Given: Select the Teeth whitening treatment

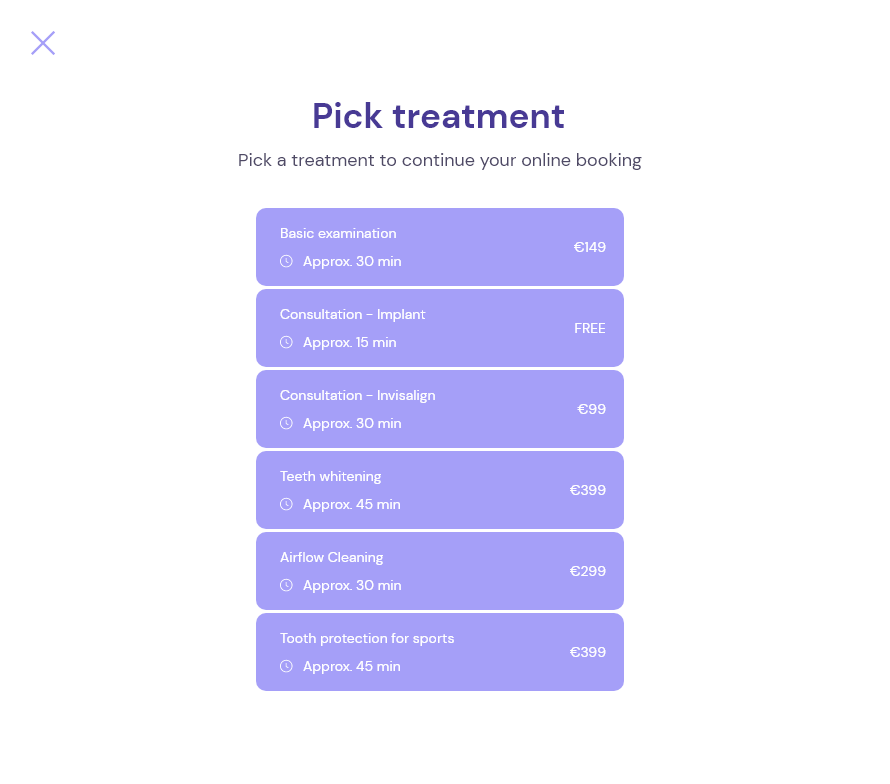Looking at the screenshot, I should pyautogui.click(x=439, y=490).
